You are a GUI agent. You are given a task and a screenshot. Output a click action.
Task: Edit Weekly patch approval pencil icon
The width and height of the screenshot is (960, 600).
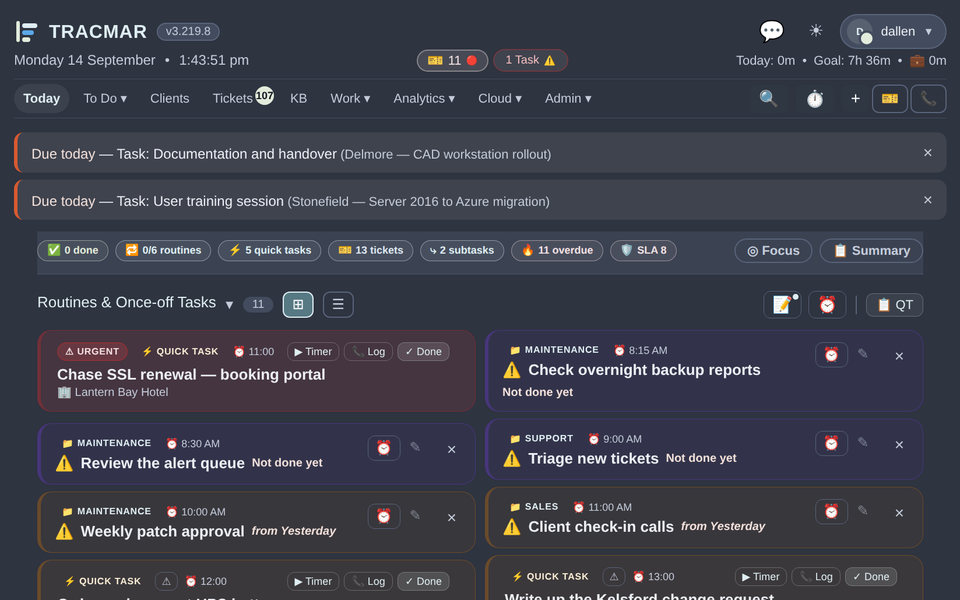415,515
